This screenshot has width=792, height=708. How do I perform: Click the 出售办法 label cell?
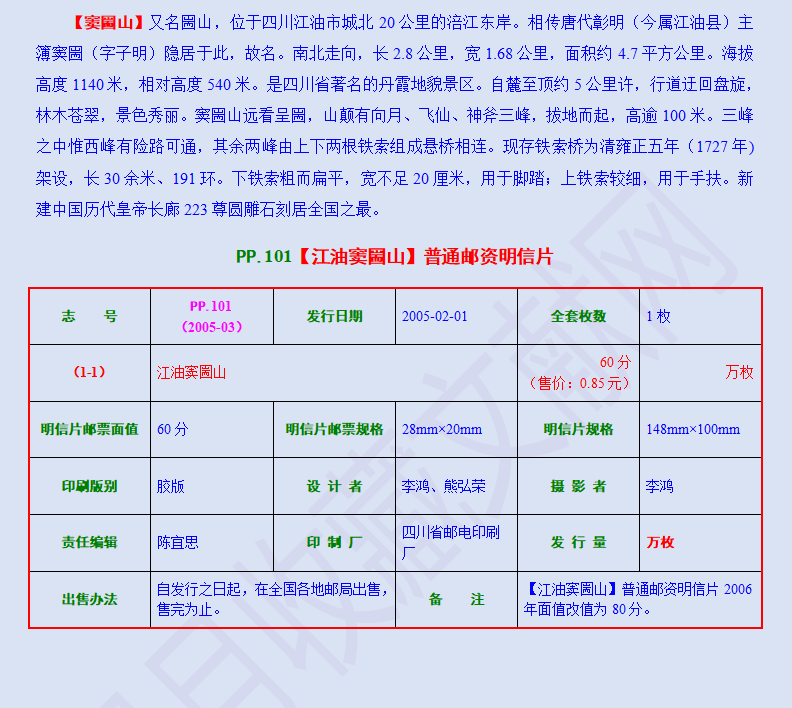[x=90, y=600]
